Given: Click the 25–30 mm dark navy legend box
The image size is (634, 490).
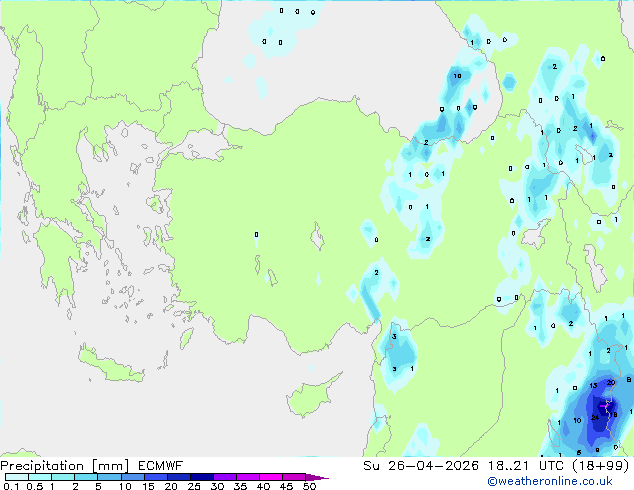Looking at the screenshot, I should [x=202, y=477].
